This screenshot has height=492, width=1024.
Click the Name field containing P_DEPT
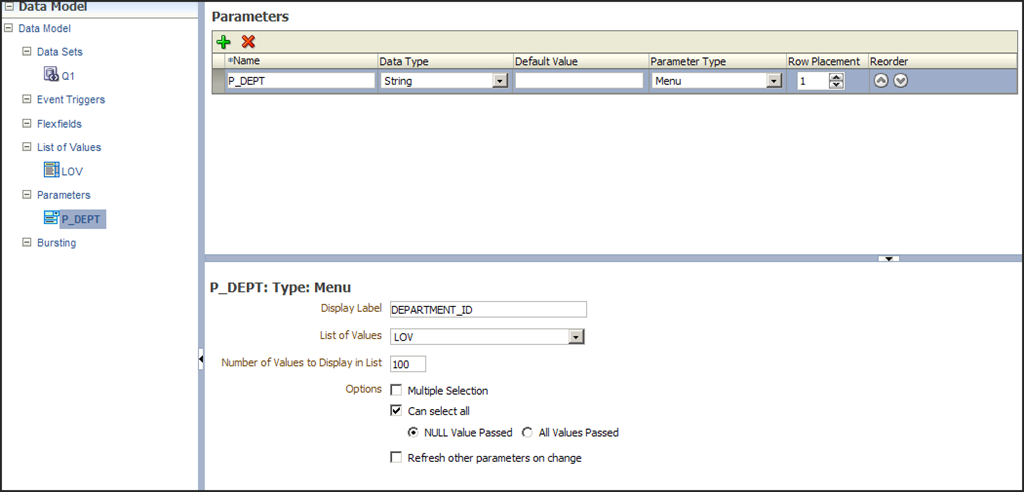[300, 82]
